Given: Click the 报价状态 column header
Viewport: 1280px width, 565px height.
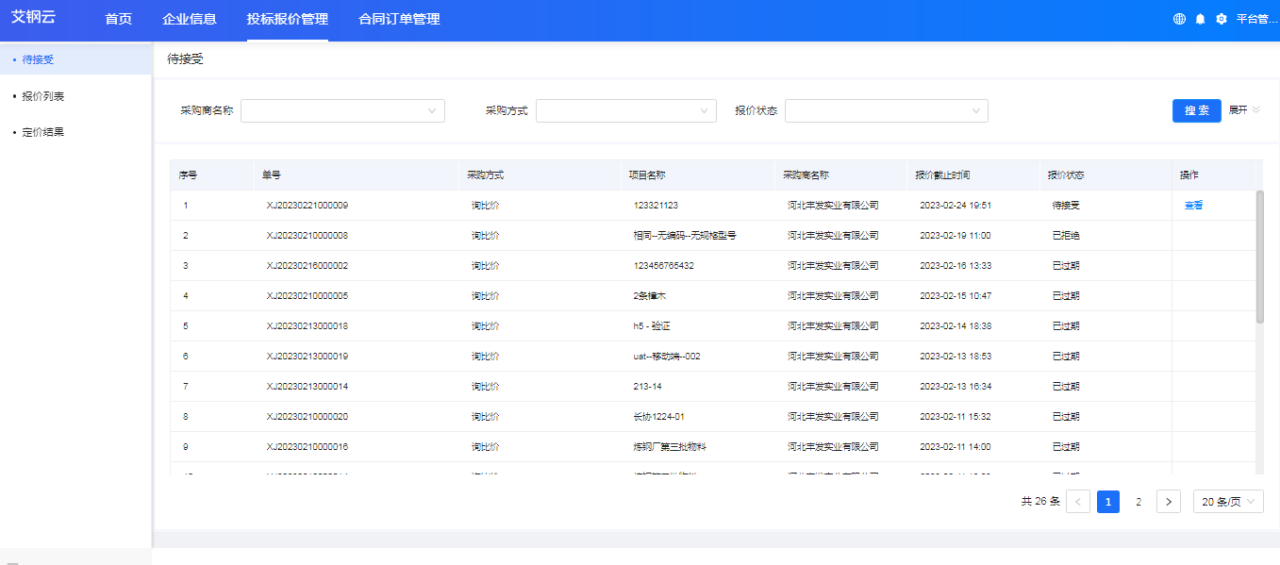Looking at the screenshot, I should [x=1065, y=175].
